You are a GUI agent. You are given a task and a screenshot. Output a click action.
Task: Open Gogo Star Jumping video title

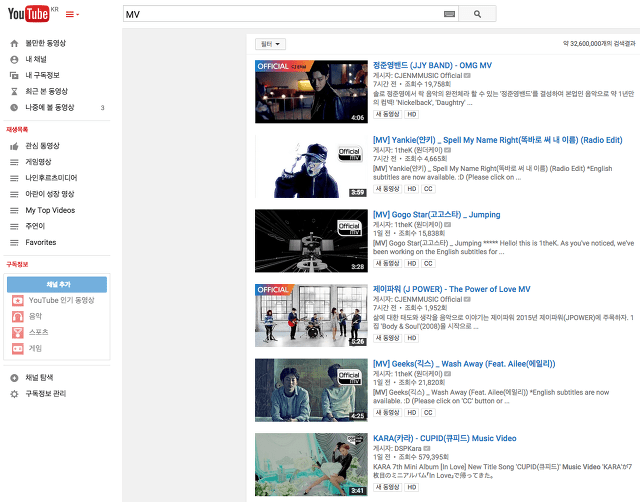pyautogui.click(x=436, y=215)
